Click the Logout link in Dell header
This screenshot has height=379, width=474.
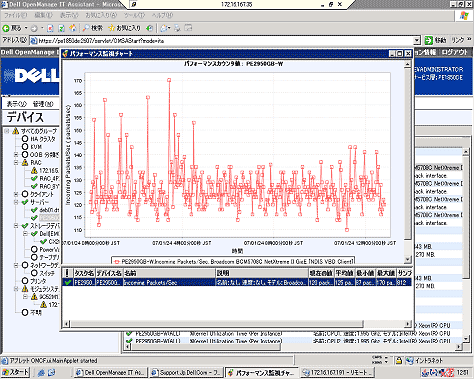[455, 52]
